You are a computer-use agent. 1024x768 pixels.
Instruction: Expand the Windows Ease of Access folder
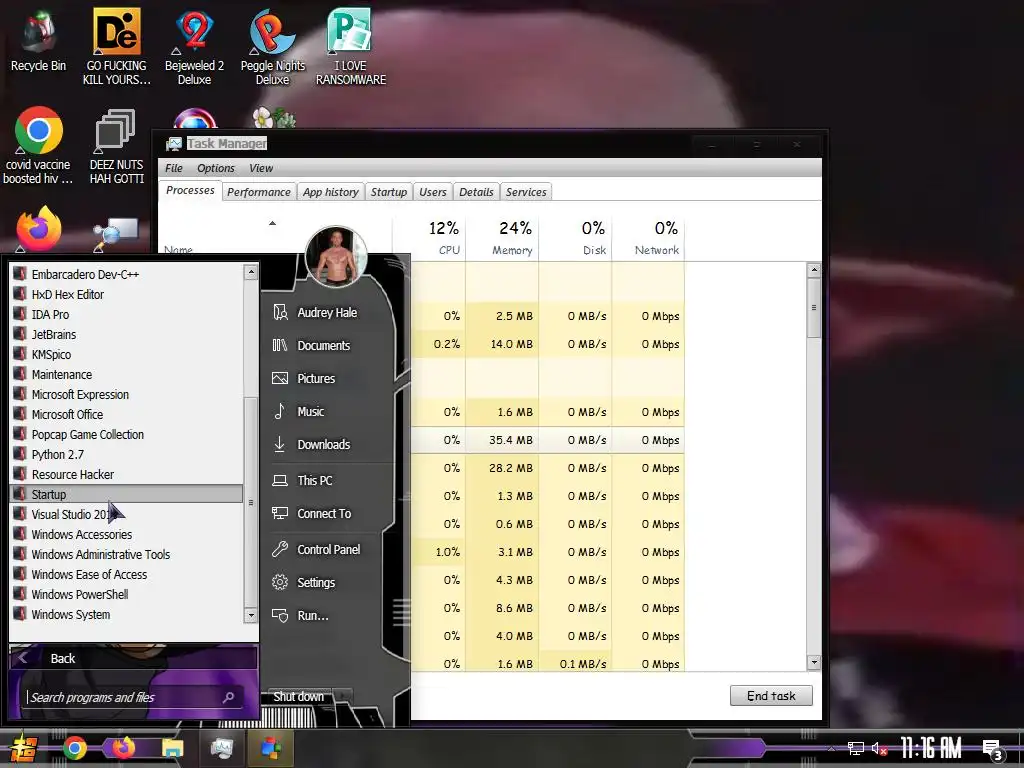pyautogui.click(x=127, y=575)
